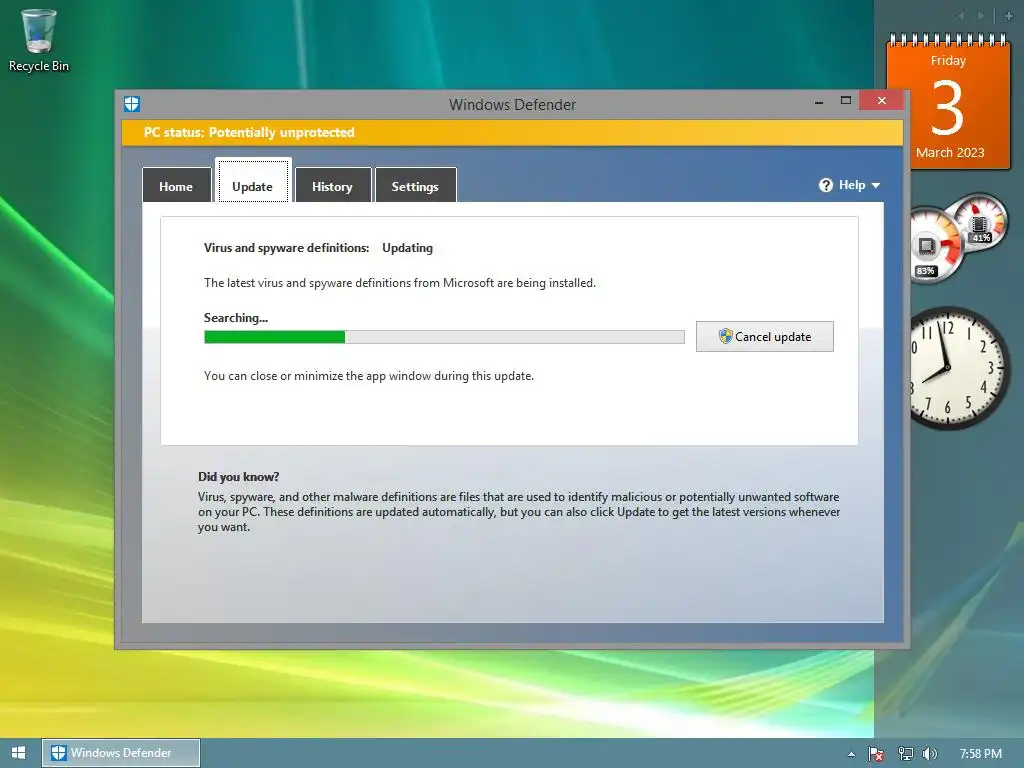Maximize the Windows Defender window

[846, 101]
